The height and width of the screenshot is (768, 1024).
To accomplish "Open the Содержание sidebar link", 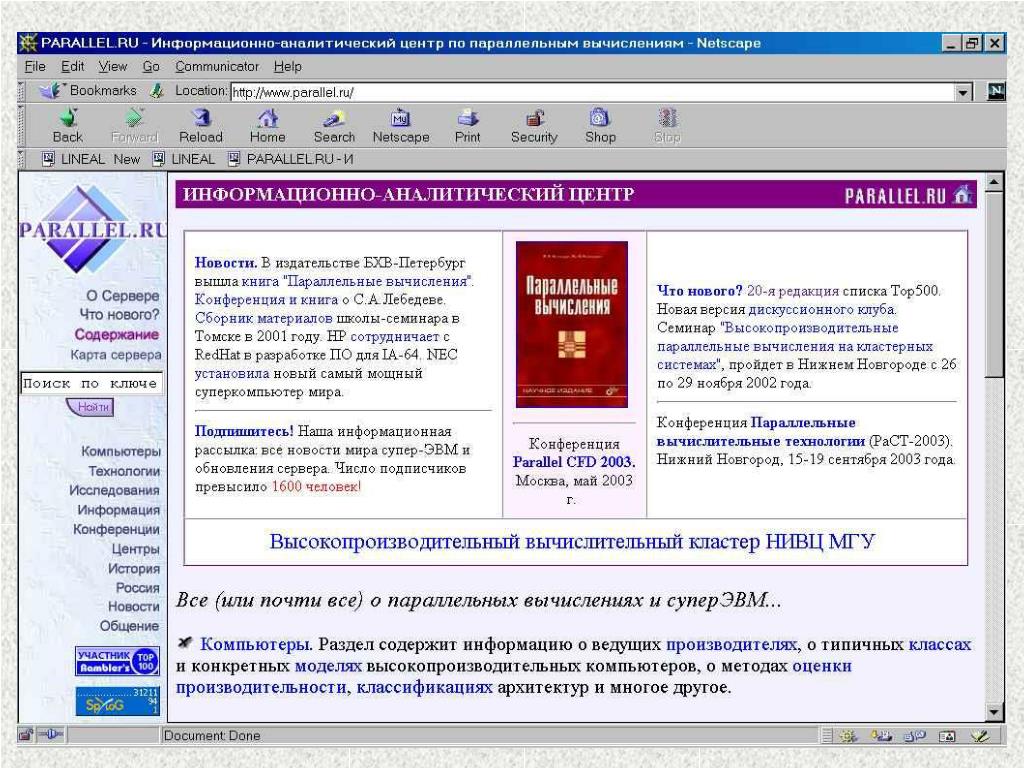I will coord(117,334).
